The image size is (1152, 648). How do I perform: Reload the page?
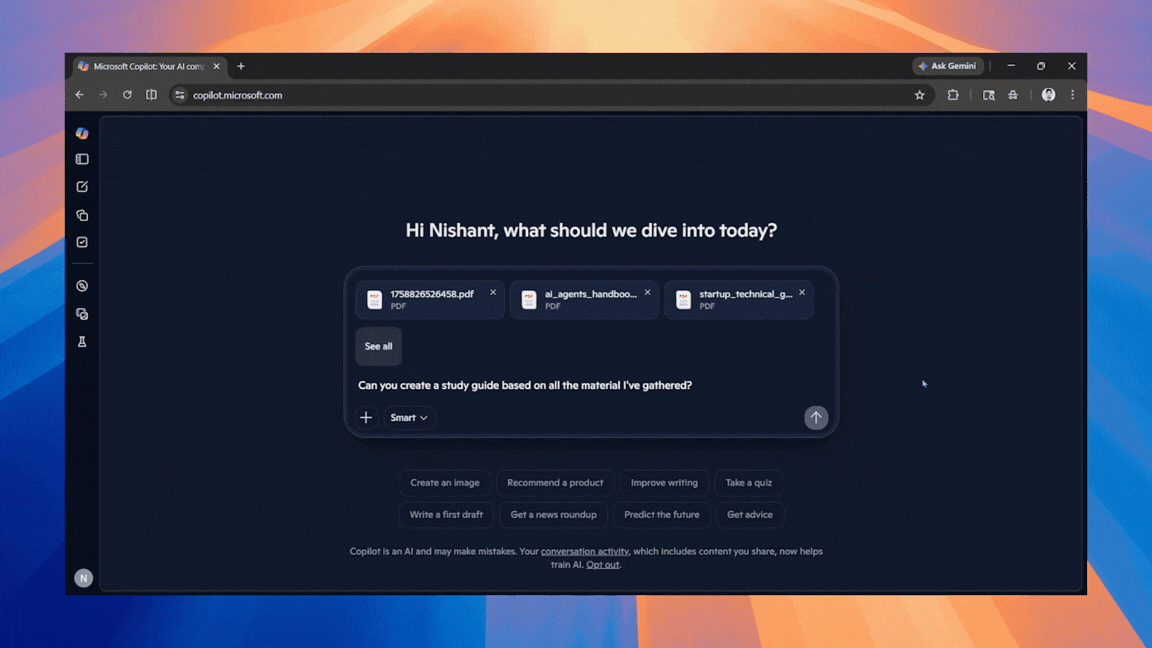click(x=127, y=95)
